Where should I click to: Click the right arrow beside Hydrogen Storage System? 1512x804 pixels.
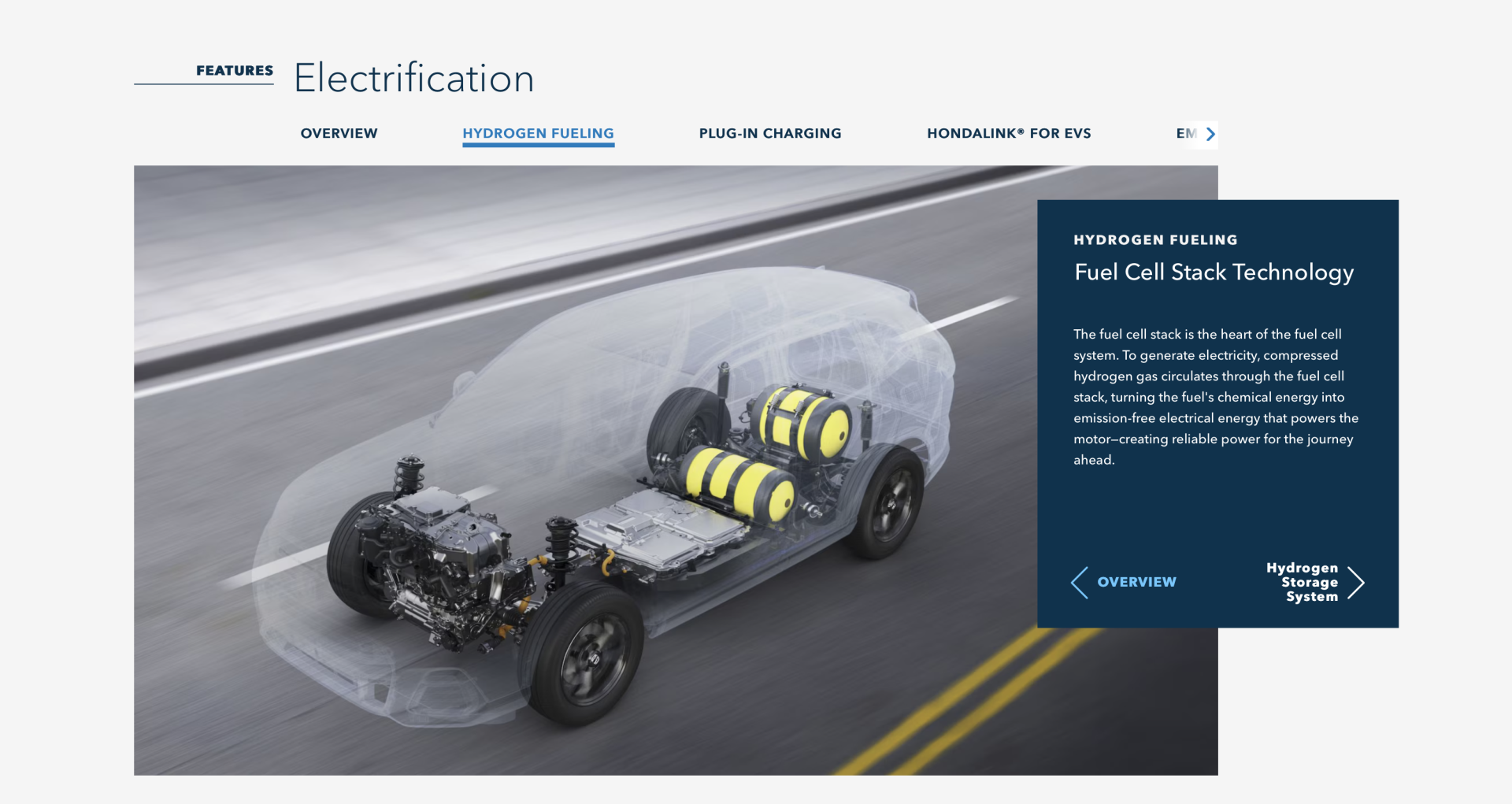(1355, 583)
